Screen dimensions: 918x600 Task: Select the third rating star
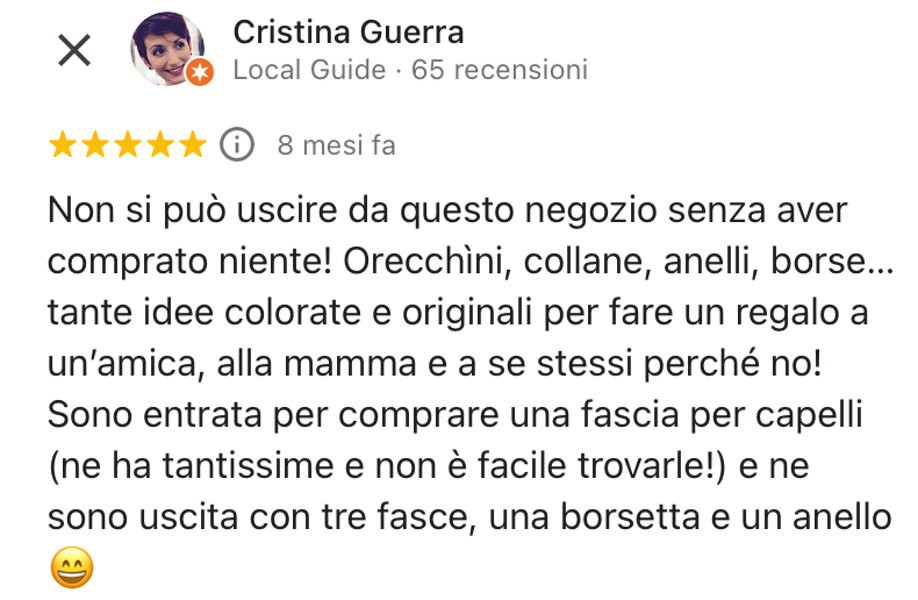pyautogui.click(x=126, y=146)
